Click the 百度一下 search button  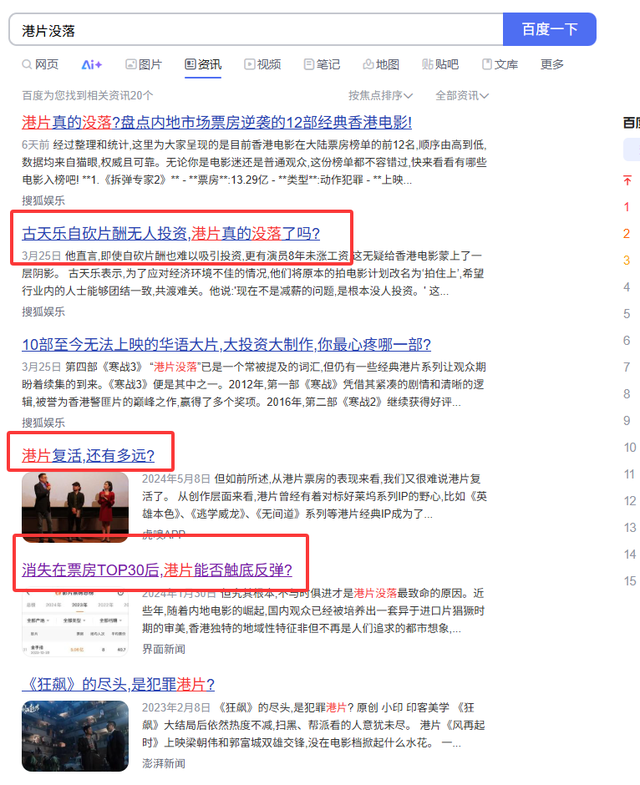point(549,30)
